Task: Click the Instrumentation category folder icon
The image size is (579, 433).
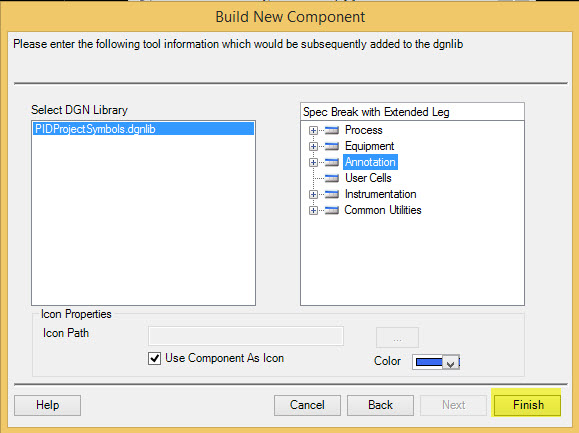Action: click(x=332, y=194)
